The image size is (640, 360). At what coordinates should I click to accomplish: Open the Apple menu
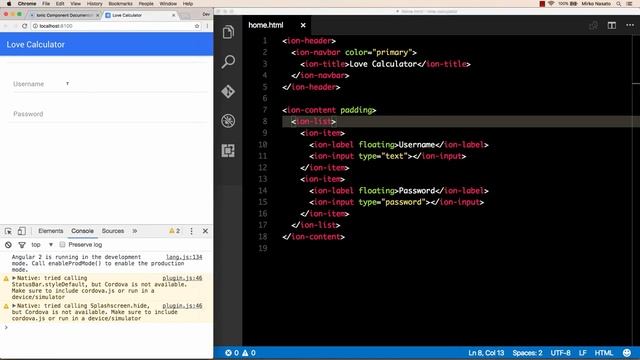[9, 4]
